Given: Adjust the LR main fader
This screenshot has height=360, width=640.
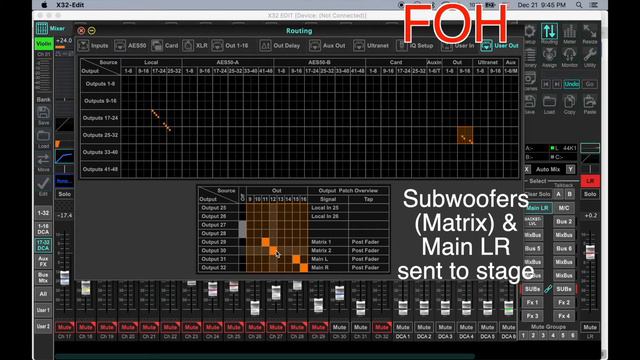Looking at the screenshot, I should tap(590, 252).
